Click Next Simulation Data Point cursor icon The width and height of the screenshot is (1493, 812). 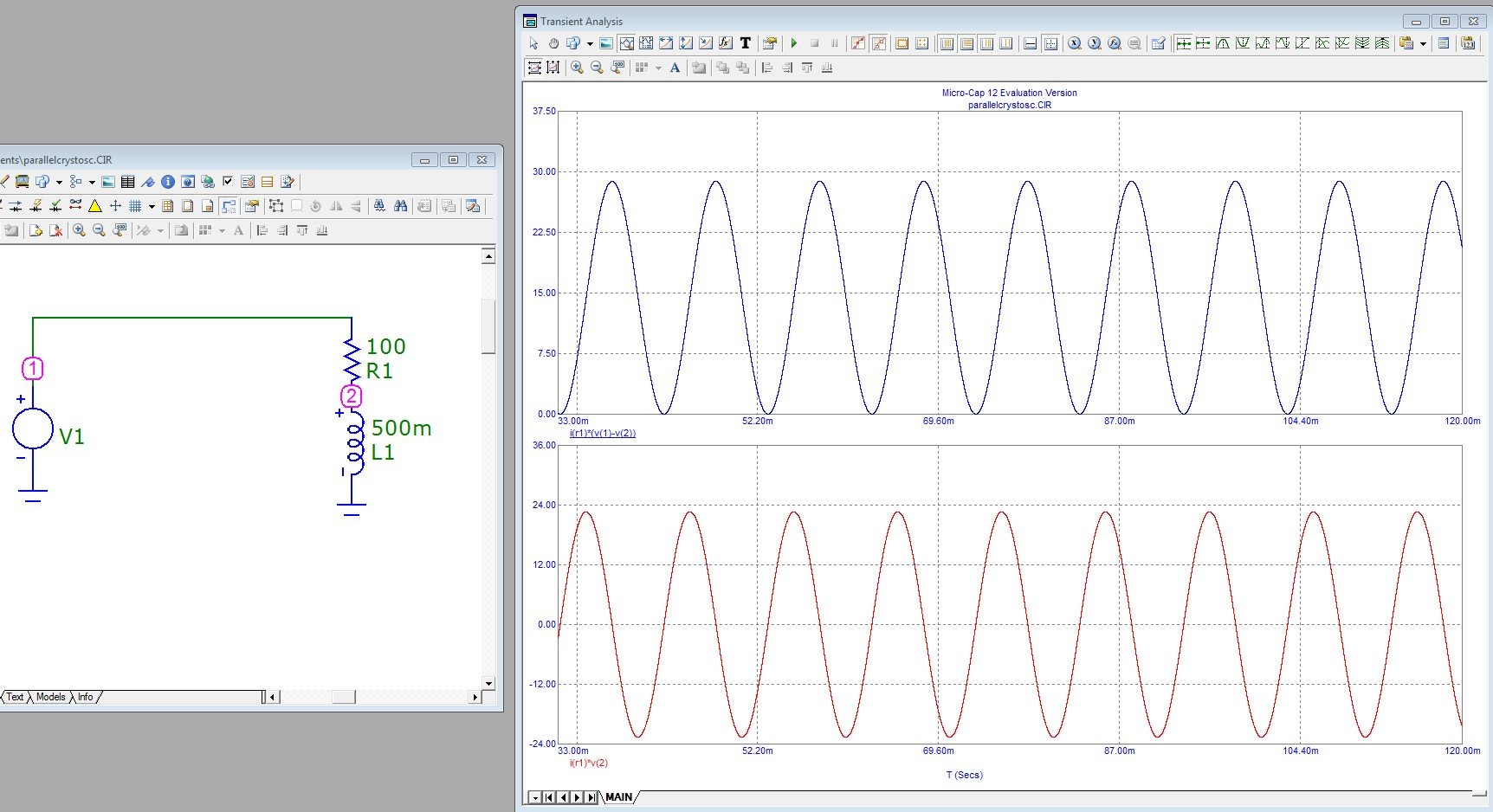coord(1184,43)
